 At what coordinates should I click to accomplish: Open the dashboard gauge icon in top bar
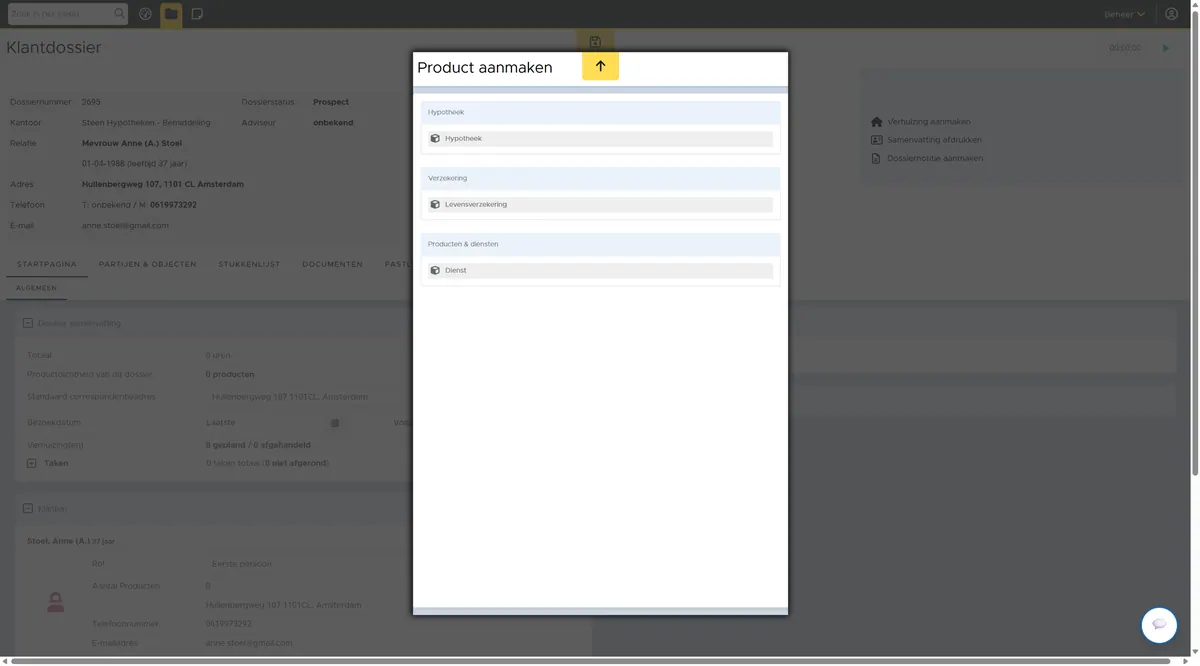point(146,14)
